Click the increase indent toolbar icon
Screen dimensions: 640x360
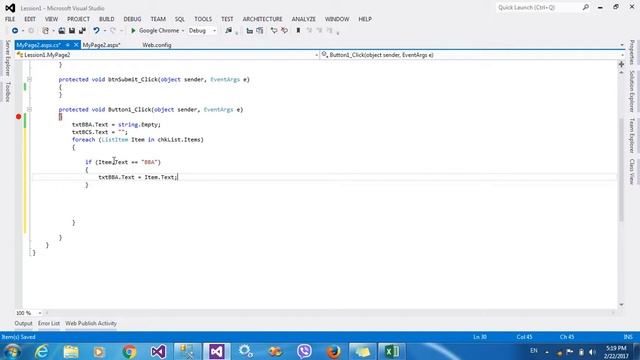tap(260, 31)
